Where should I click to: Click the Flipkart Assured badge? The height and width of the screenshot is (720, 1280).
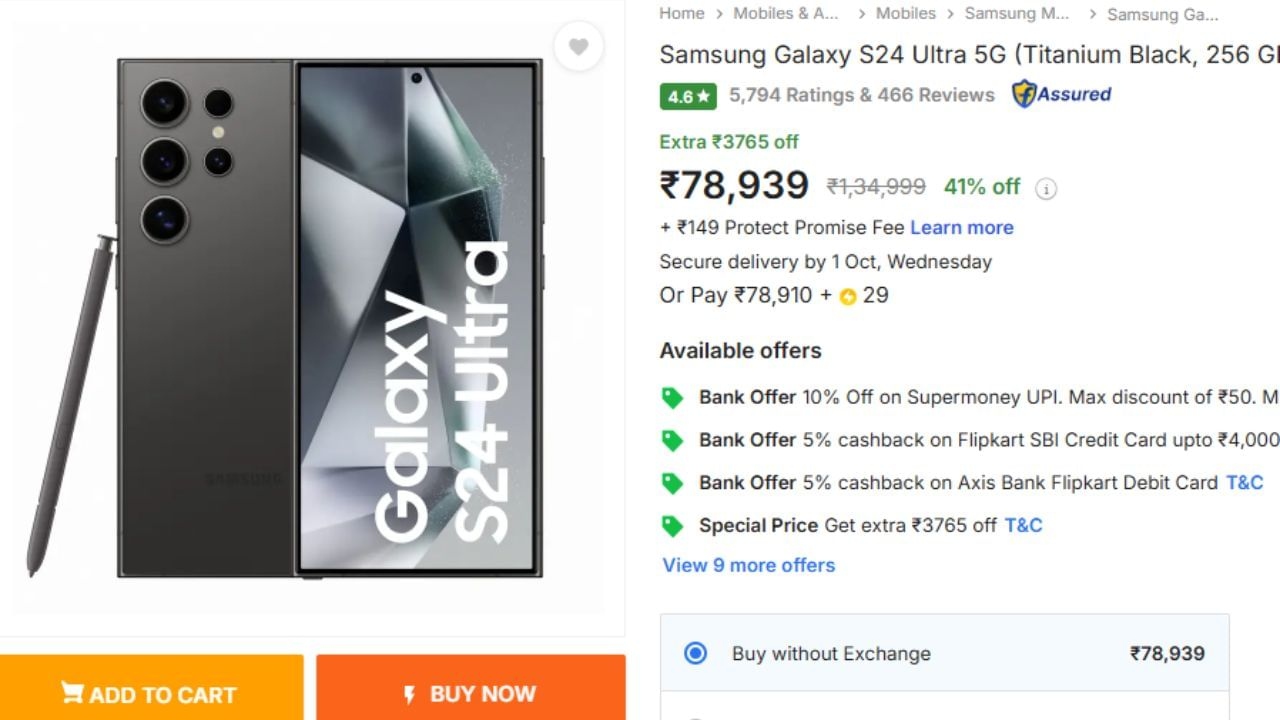click(x=1062, y=95)
